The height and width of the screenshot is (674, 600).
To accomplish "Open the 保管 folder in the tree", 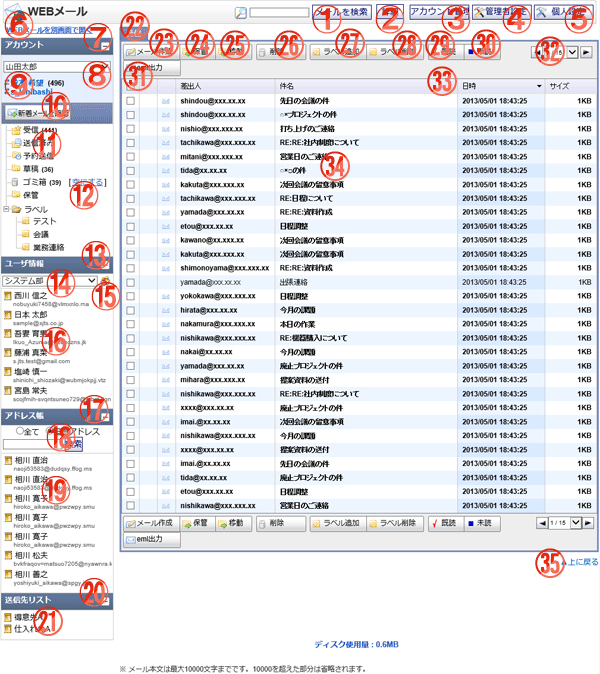I will pos(31,195).
